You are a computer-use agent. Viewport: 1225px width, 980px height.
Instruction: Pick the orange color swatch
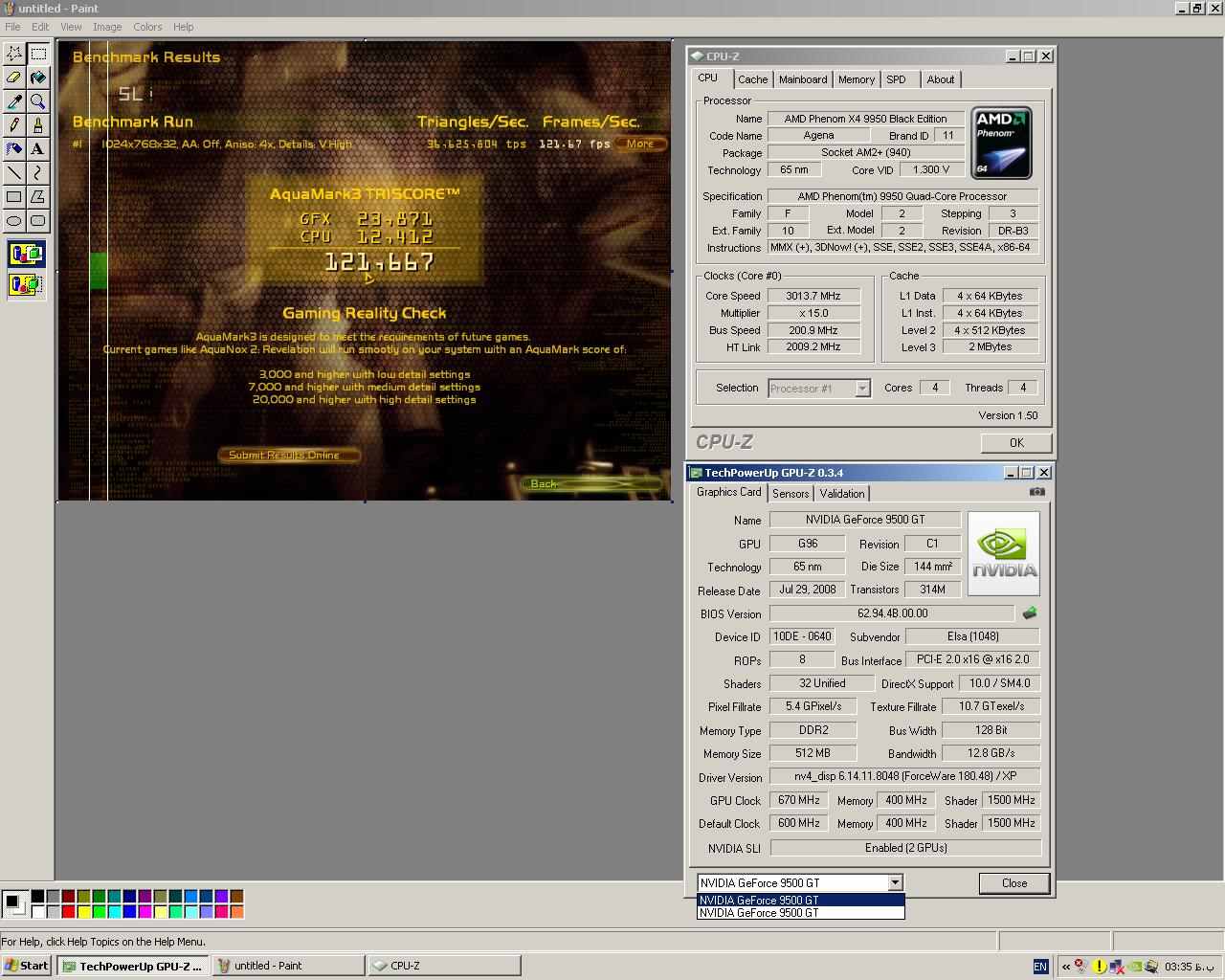[x=236, y=912]
